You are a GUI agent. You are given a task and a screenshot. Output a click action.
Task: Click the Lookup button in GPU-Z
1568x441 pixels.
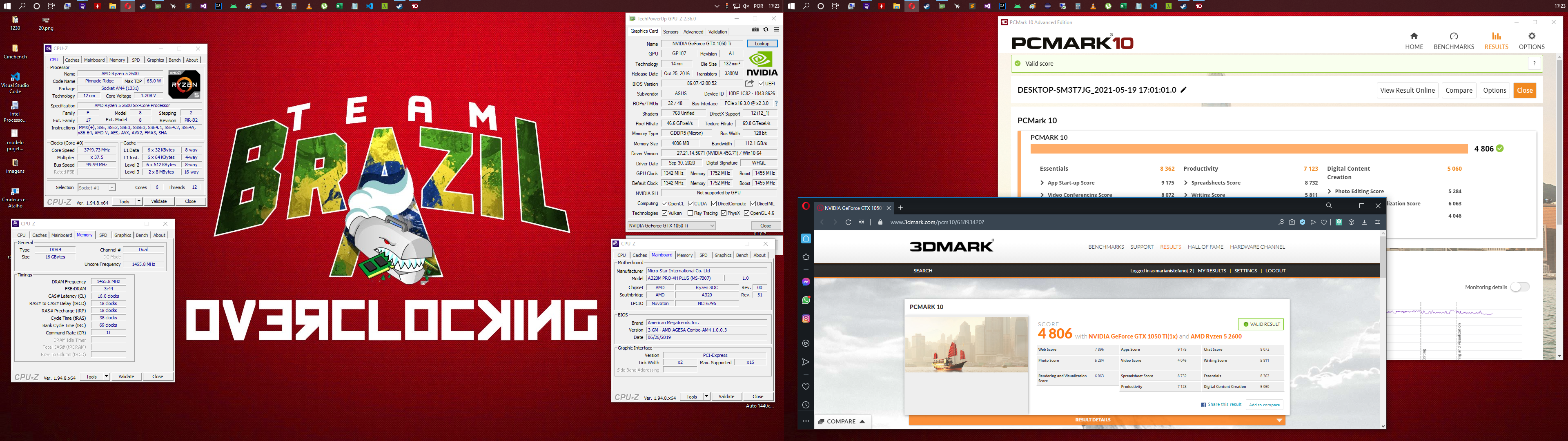(x=762, y=44)
